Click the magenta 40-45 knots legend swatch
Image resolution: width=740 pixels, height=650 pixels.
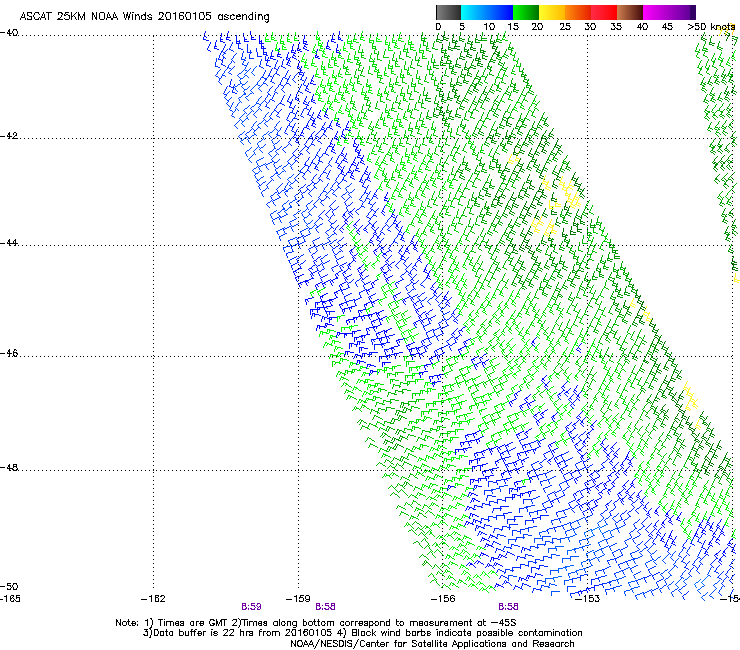[x=656, y=12]
